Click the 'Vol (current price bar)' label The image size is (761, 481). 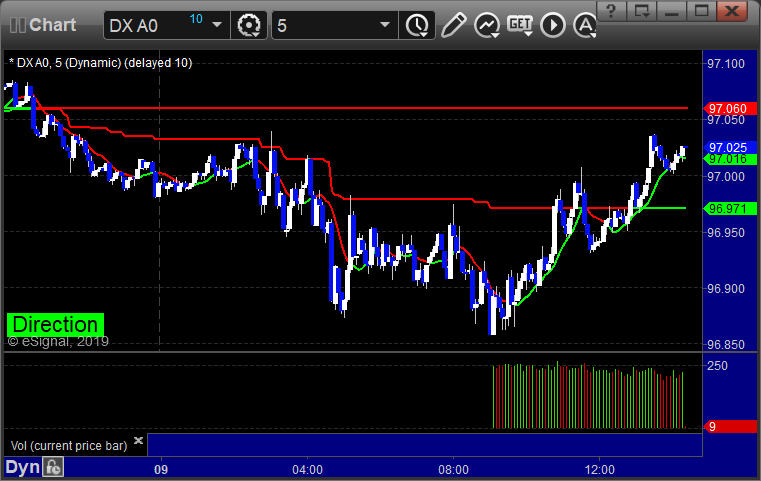[x=69, y=446]
